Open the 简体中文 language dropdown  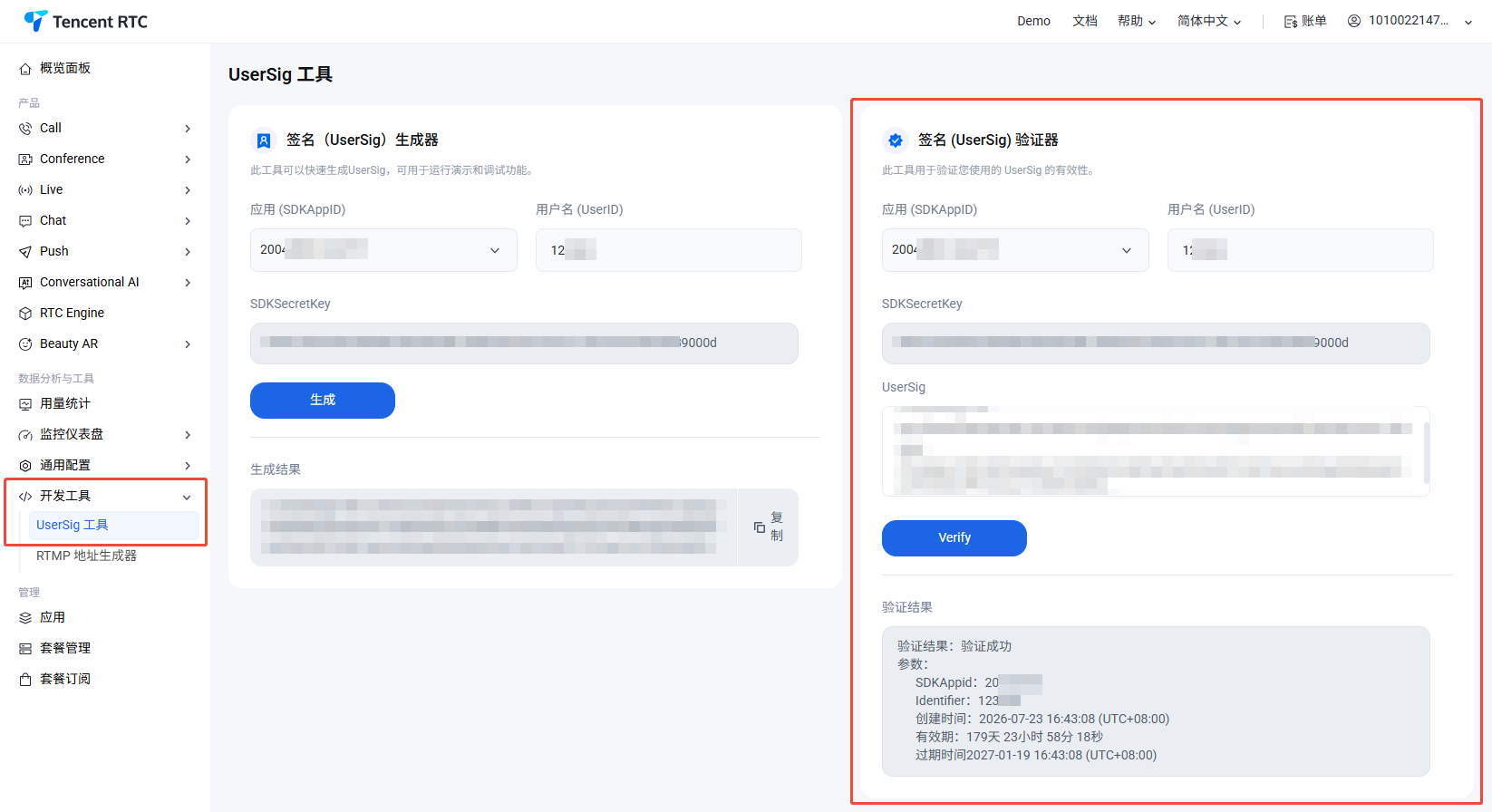pyautogui.click(x=1209, y=21)
